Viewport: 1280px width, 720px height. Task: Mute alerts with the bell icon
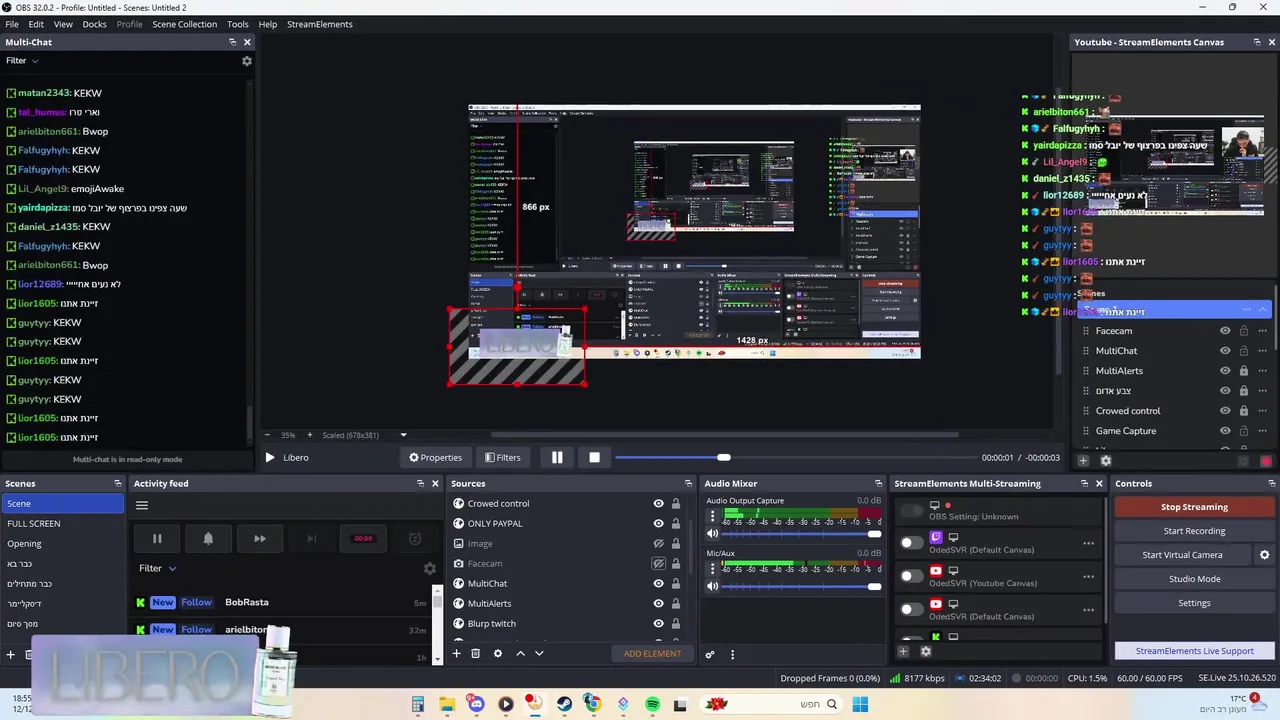point(208,539)
